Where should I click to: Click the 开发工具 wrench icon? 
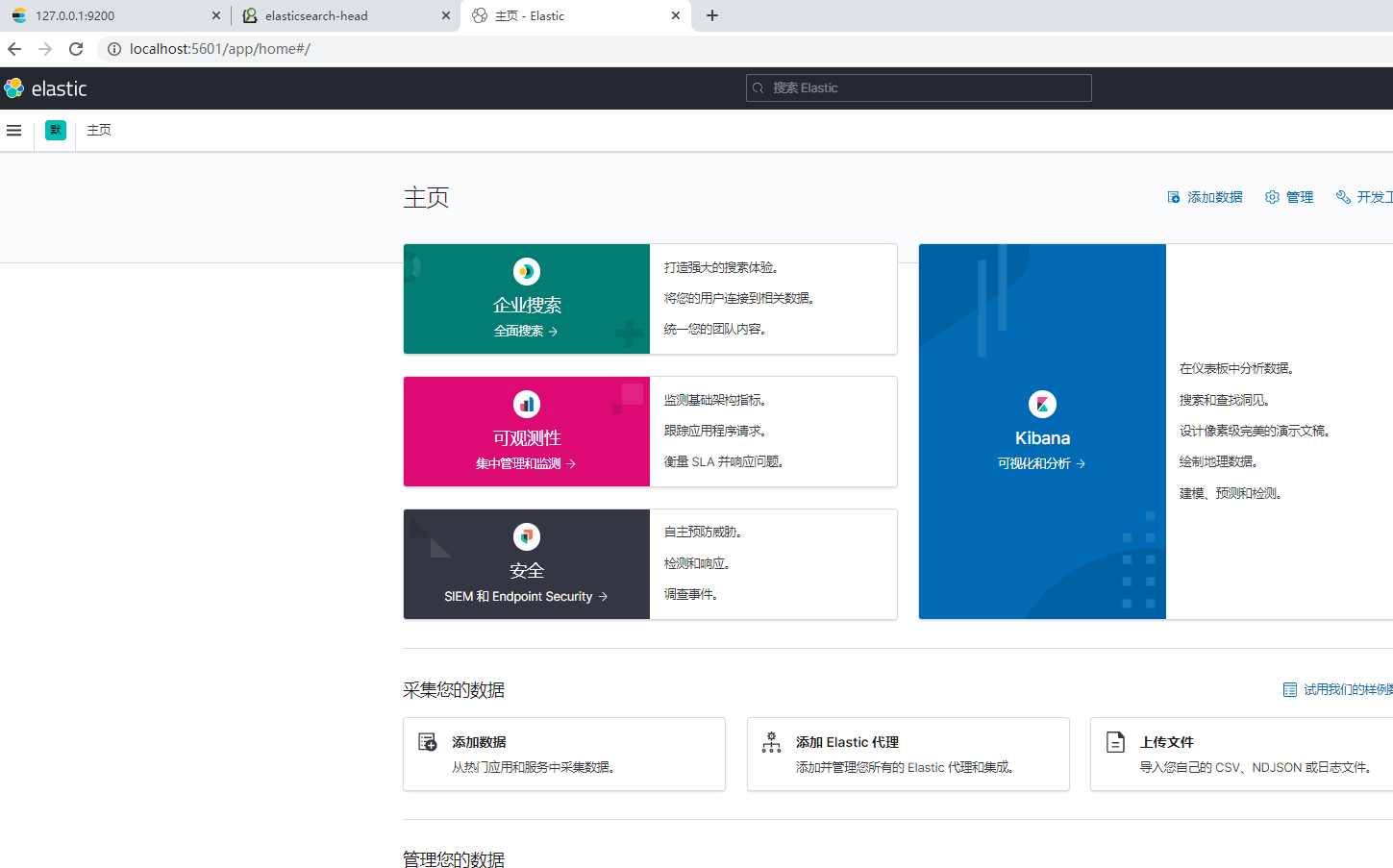(1343, 197)
